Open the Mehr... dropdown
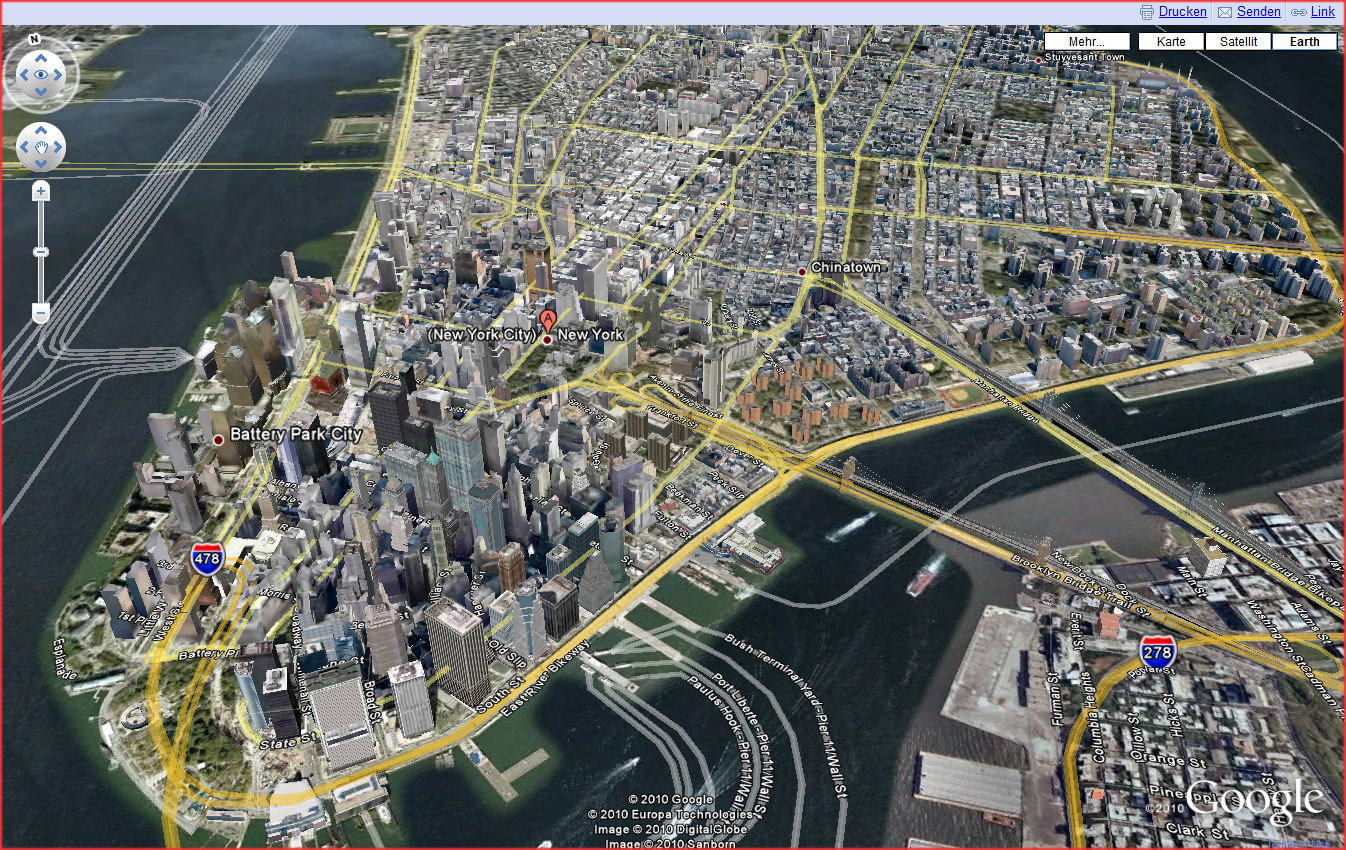1346x850 pixels. pos(1086,42)
